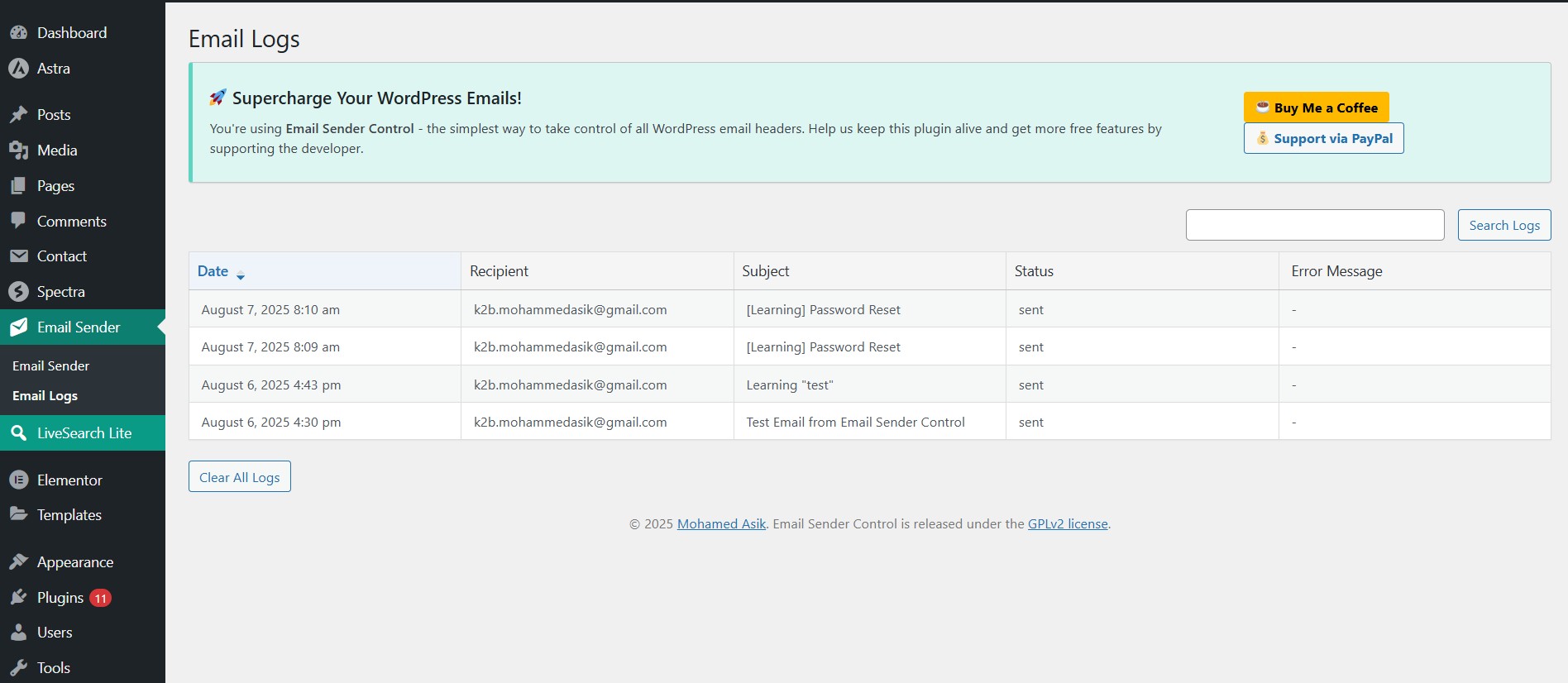Open Appearance menu item
The width and height of the screenshot is (1568, 683).
[x=83, y=562]
